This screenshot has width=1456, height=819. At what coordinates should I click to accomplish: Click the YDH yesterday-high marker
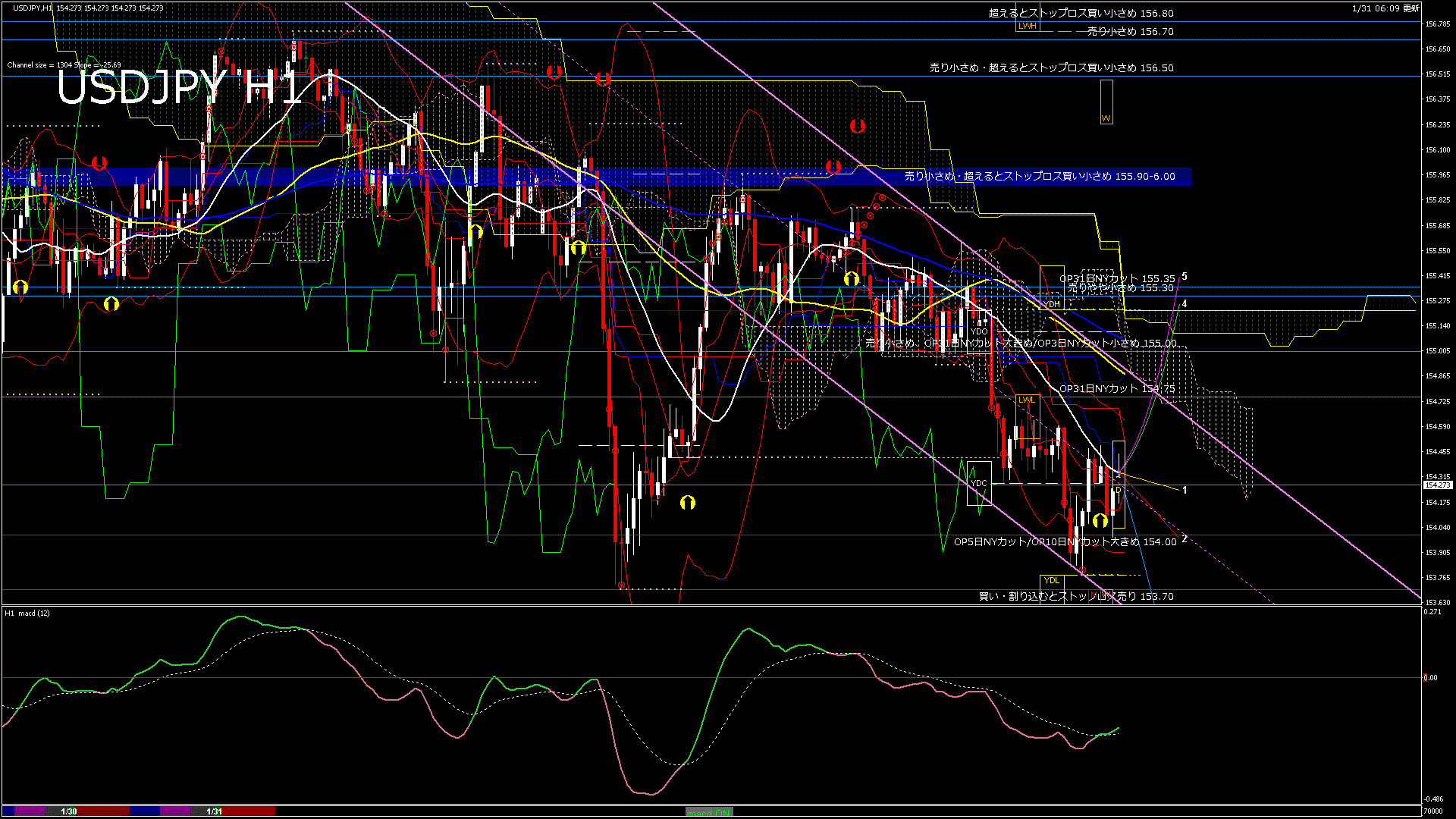point(1051,304)
